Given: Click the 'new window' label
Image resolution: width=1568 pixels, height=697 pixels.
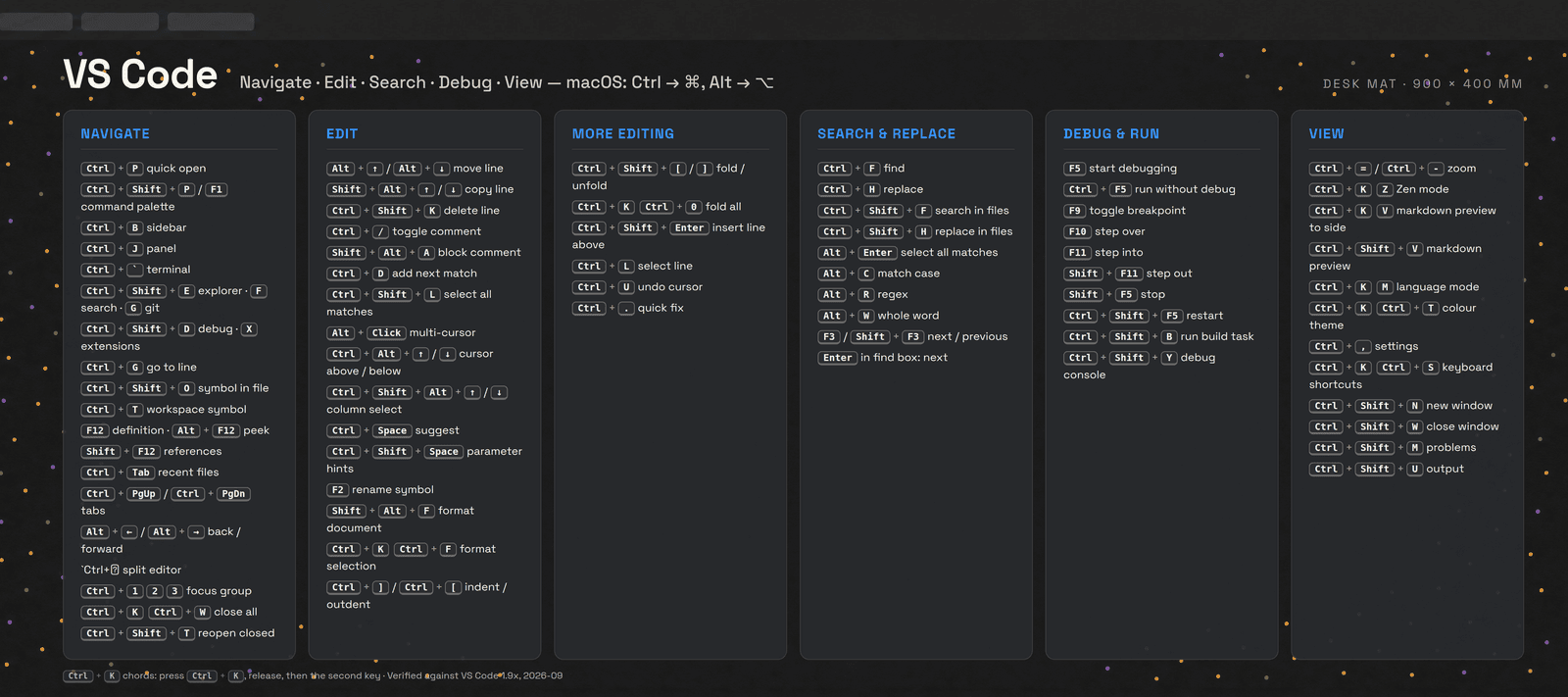Looking at the screenshot, I should click(x=1459, y=406).
